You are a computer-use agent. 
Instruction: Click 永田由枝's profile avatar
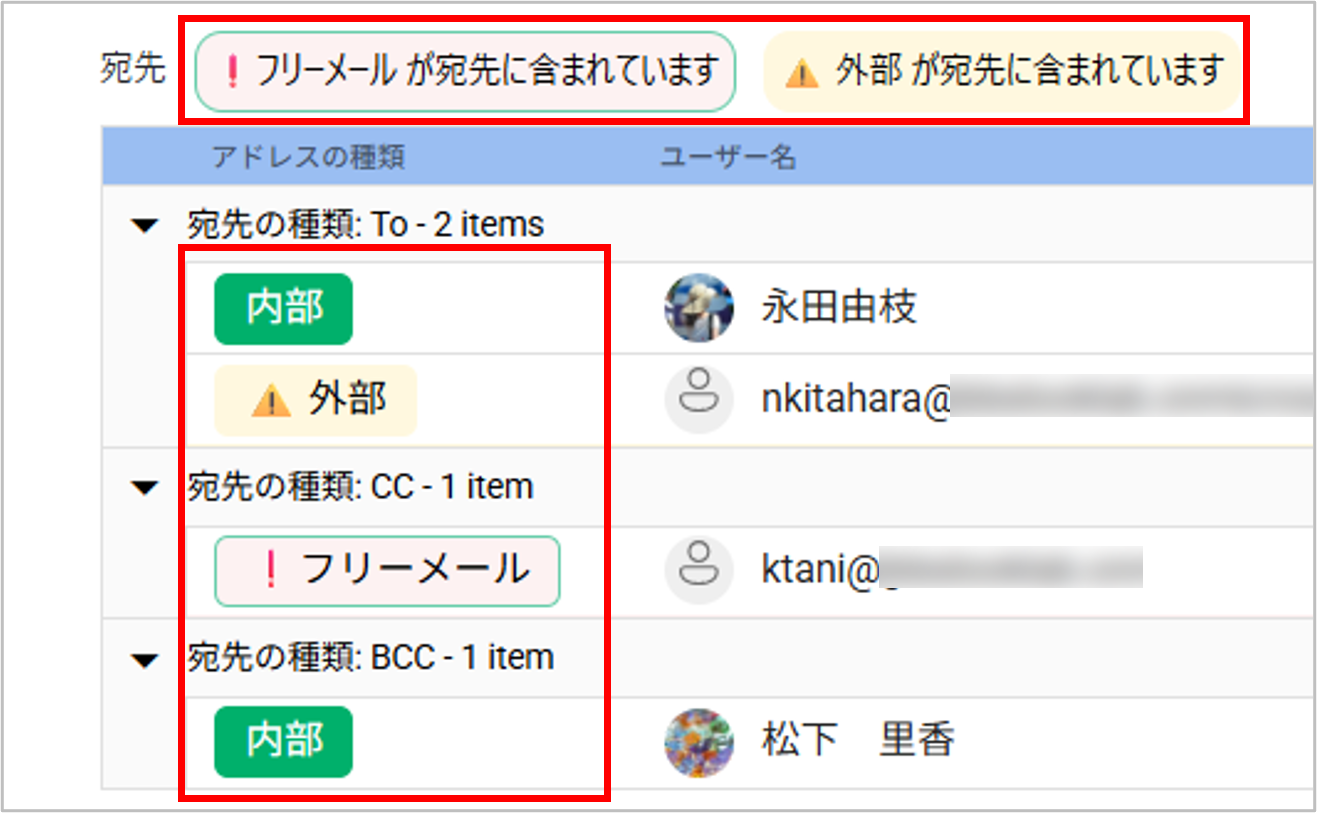tap(698, 308)
